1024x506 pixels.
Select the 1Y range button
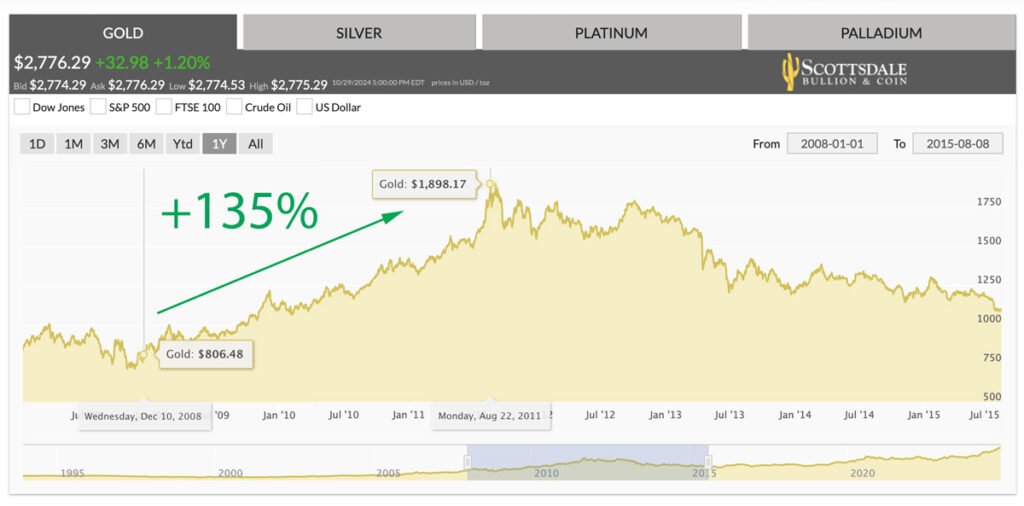[x=219, y=144]
